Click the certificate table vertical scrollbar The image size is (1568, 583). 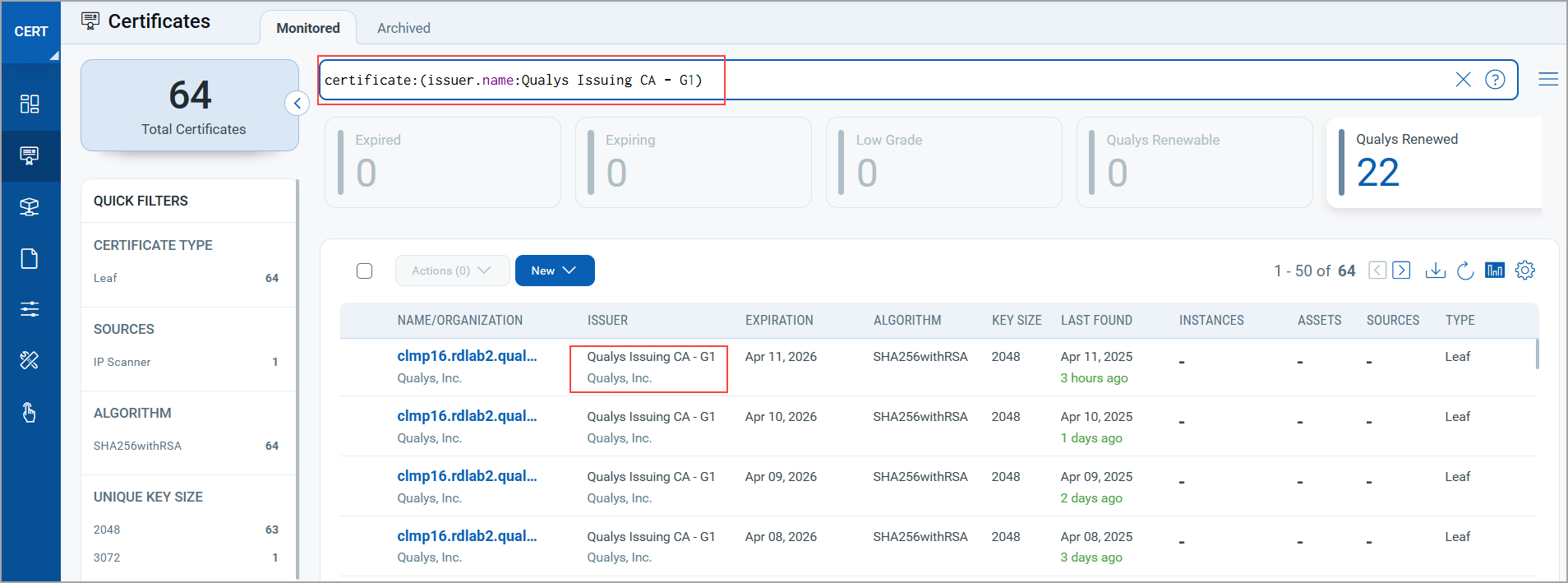pyautogui.click(x=1536, y=354)
